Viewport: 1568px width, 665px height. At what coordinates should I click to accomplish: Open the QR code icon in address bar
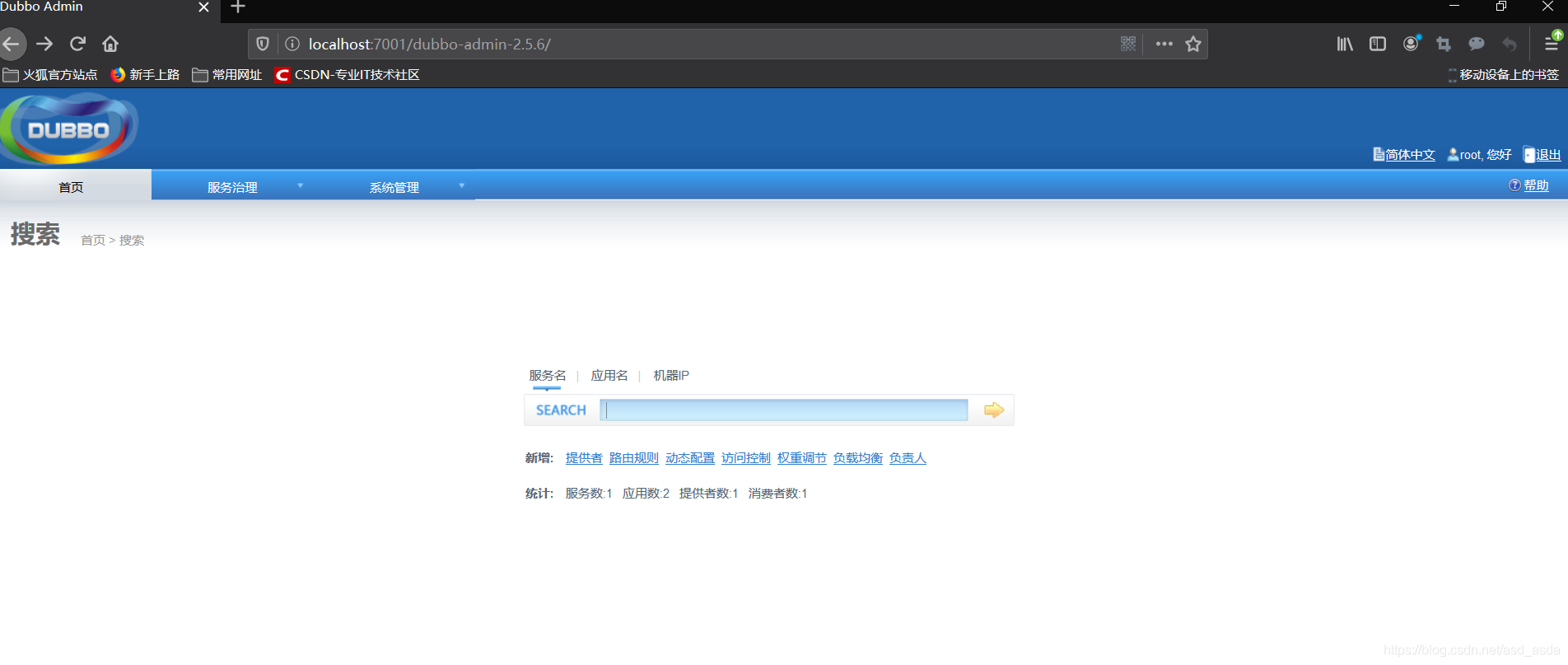pos(1127,44)
